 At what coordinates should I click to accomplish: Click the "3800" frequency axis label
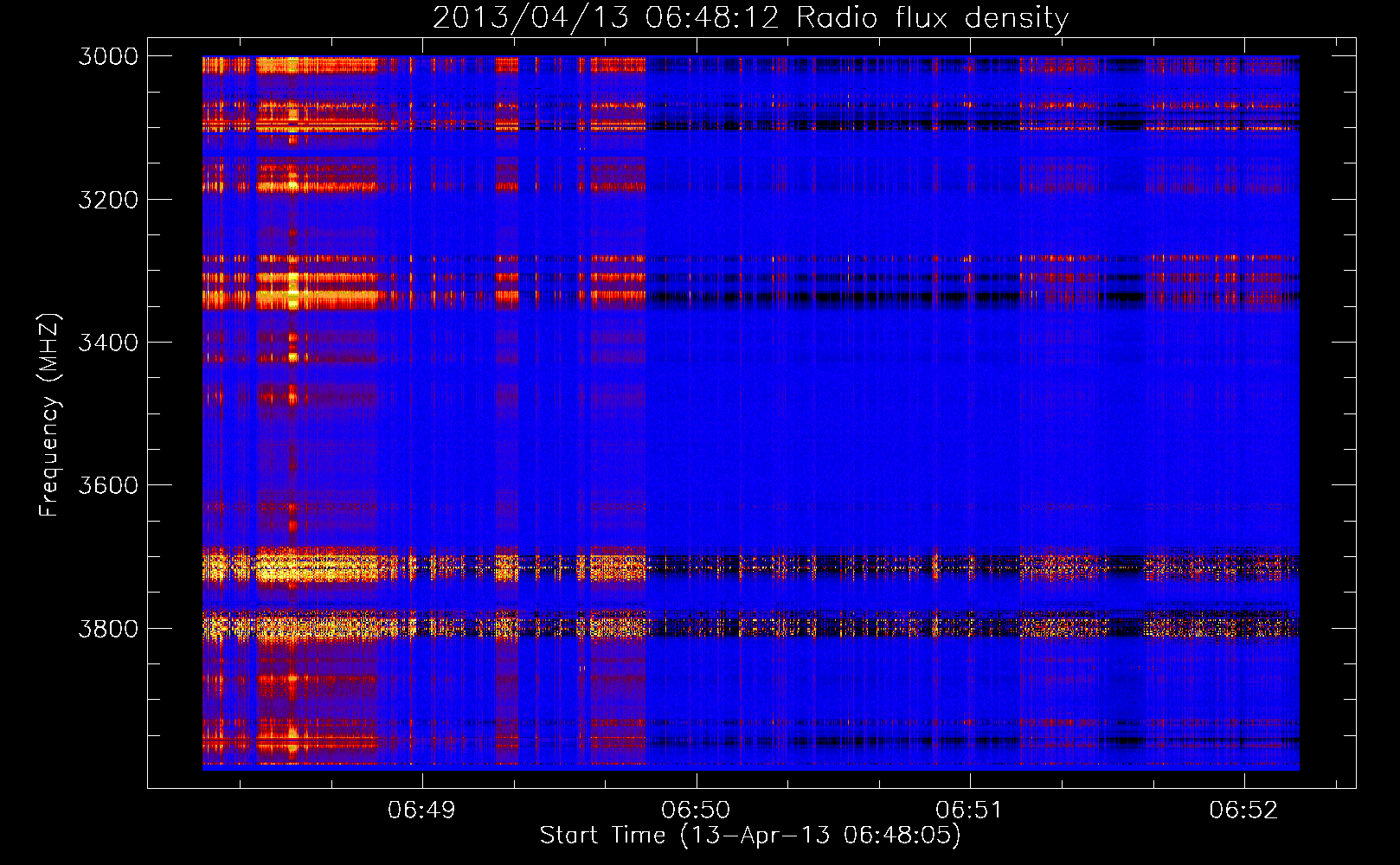click(108, 629)
